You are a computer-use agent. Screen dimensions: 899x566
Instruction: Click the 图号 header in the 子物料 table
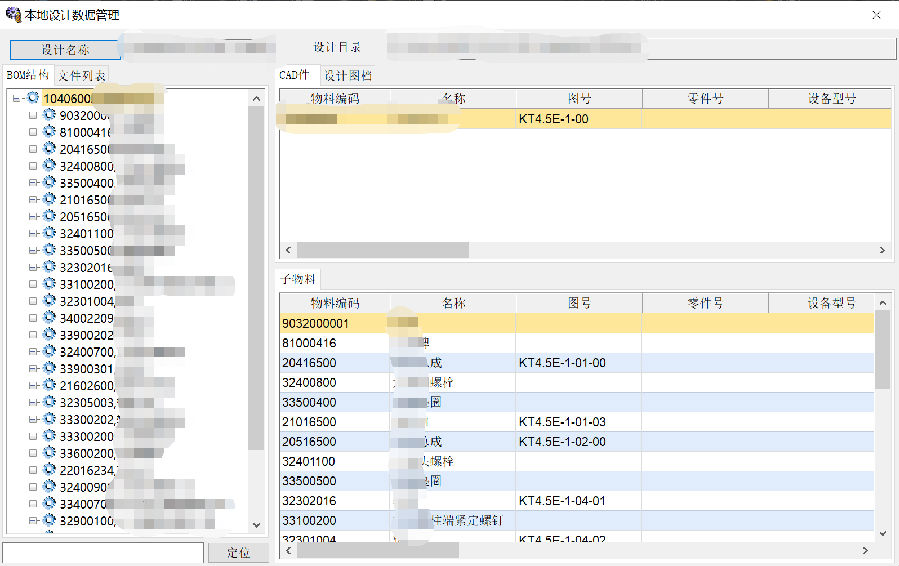click(x=579, y=303)
